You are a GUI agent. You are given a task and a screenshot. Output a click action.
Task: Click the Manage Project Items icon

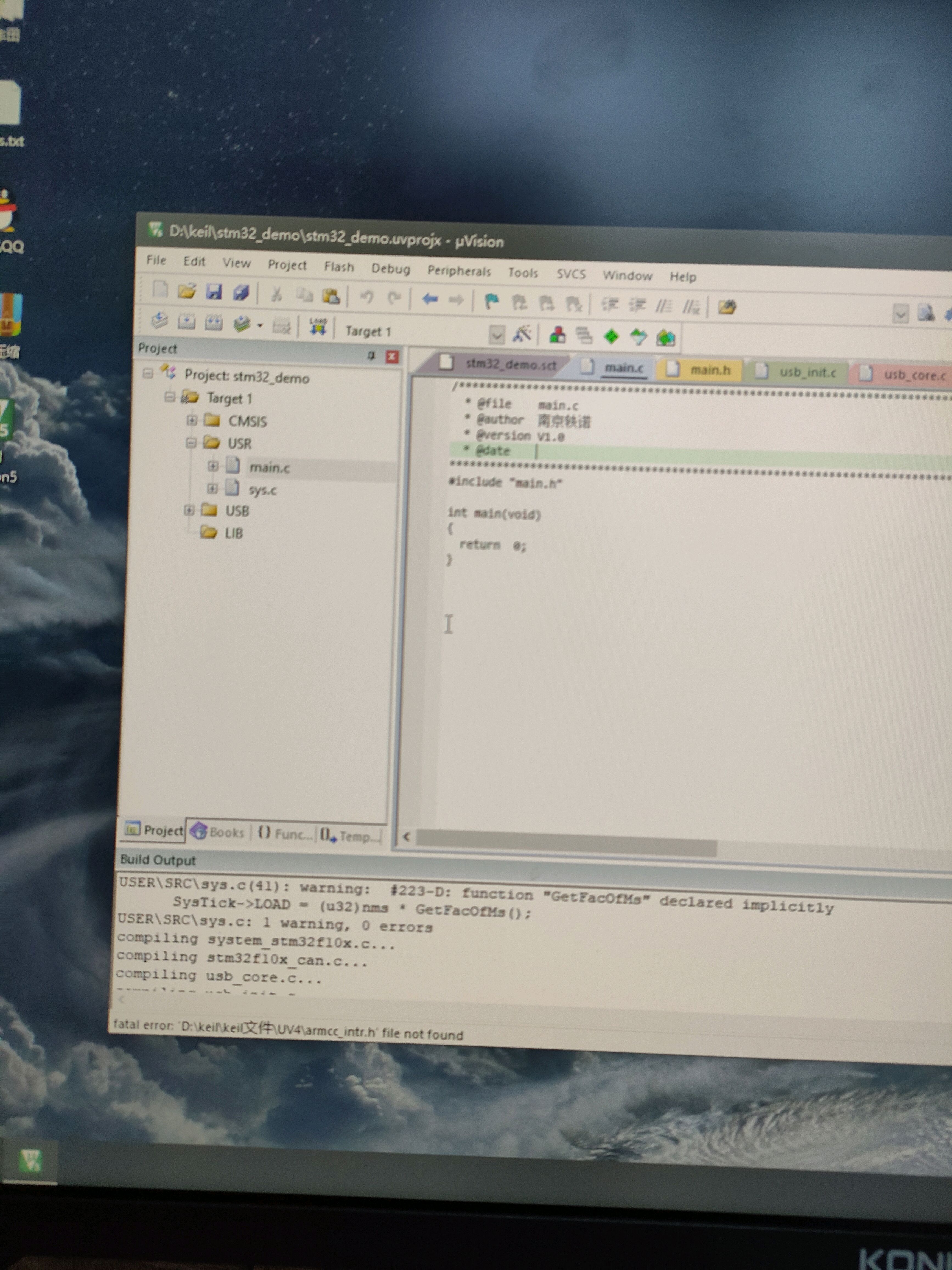pyautogui.click(x=557, y=335)
